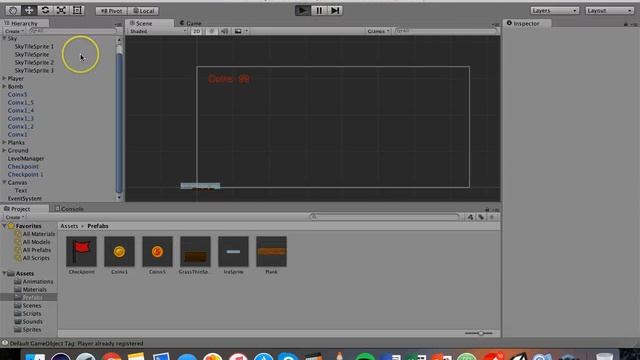Switch to the Hierarchy tab

click(24, 24)
